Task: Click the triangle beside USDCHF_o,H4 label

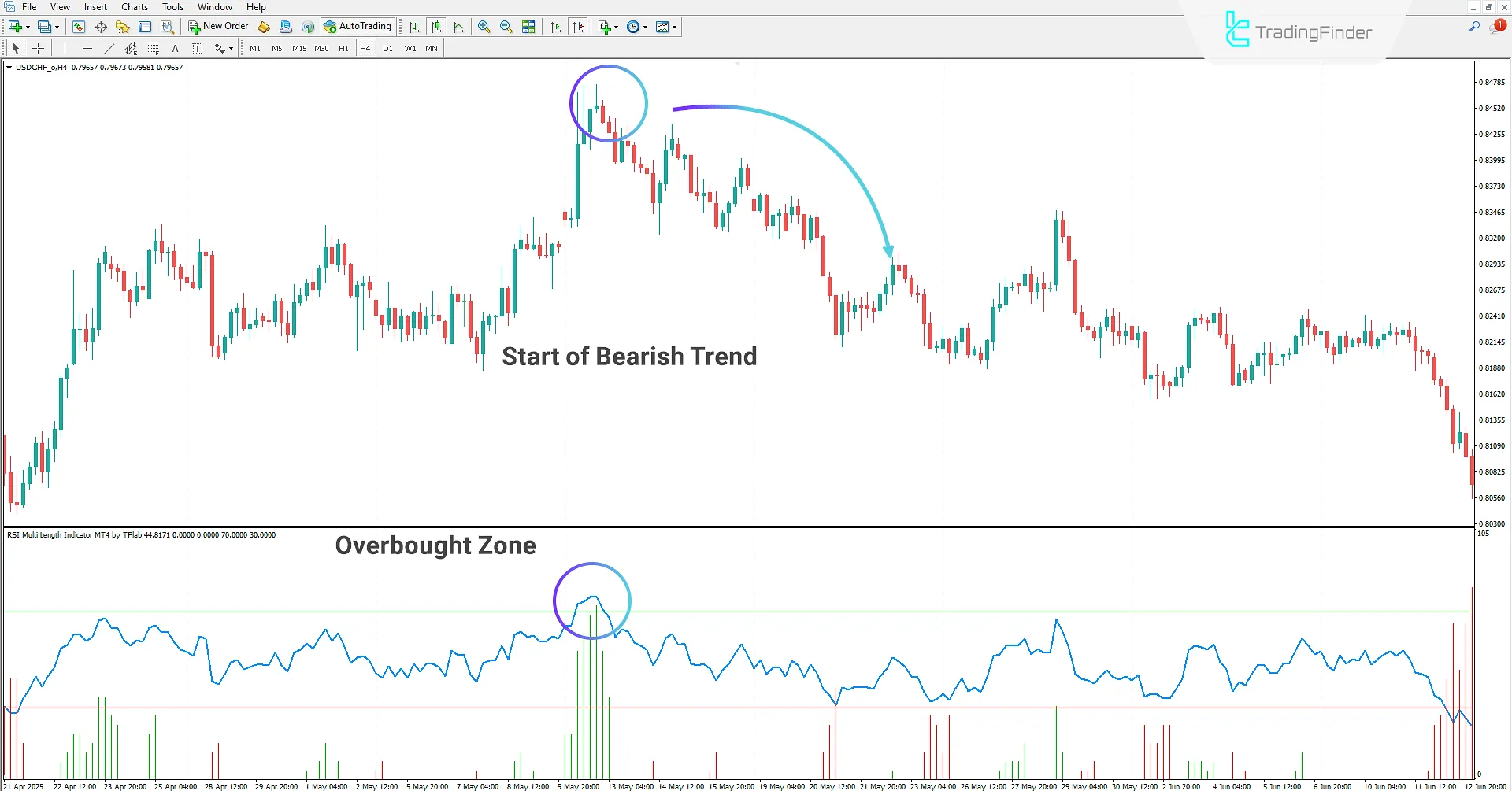Action: 9,68
